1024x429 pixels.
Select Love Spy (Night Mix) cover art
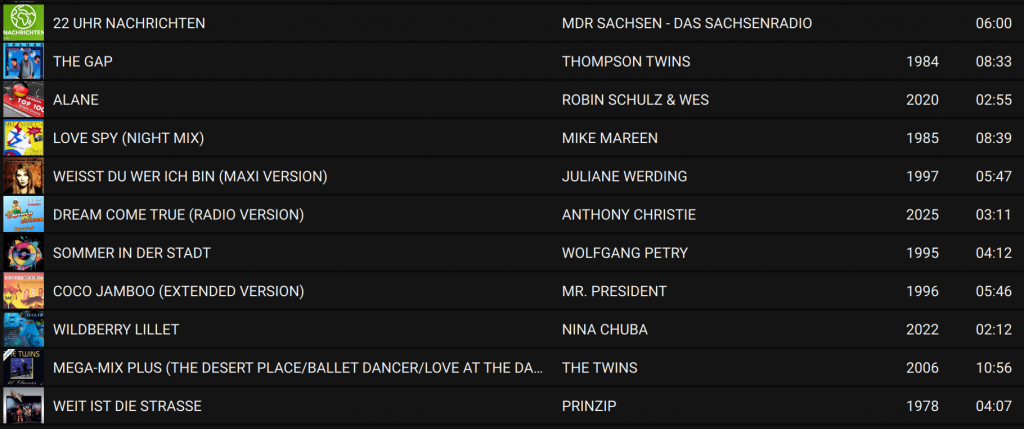22,138
